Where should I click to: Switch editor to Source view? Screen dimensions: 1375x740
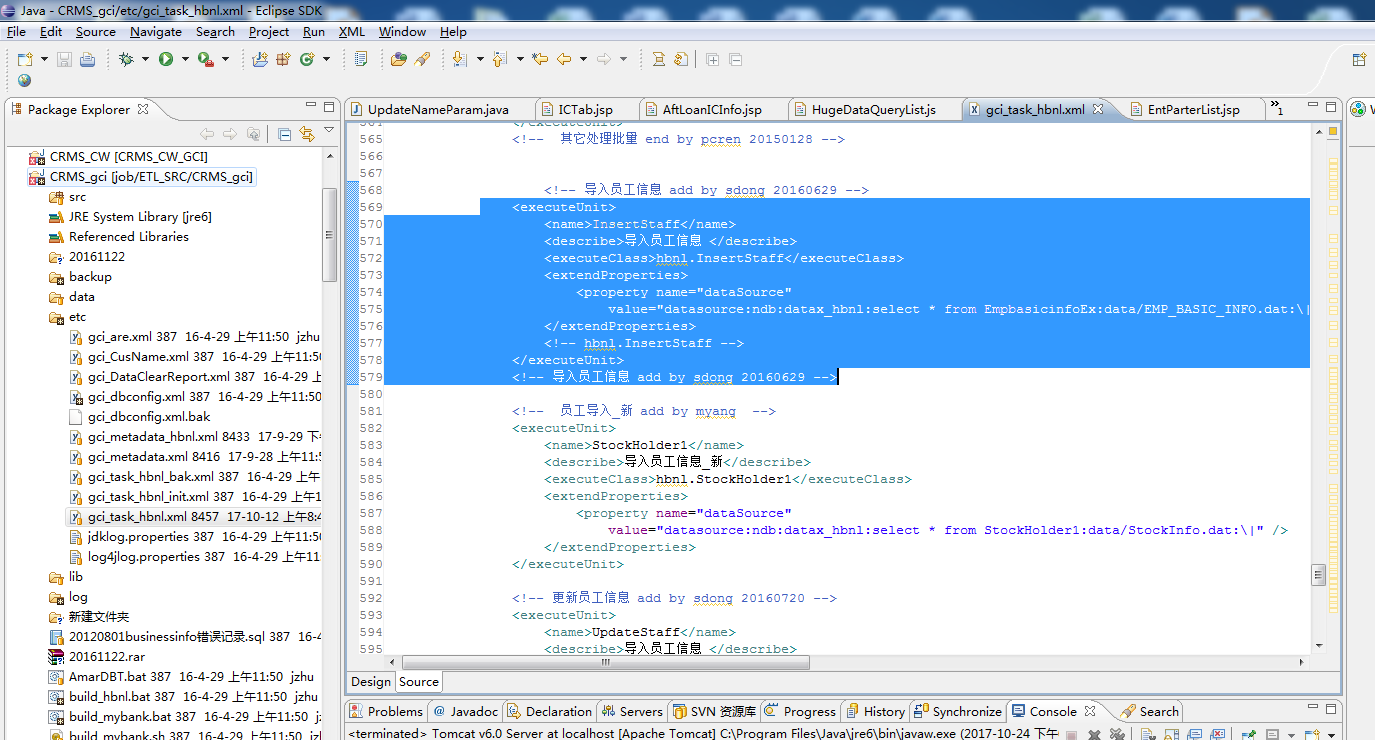419,682
